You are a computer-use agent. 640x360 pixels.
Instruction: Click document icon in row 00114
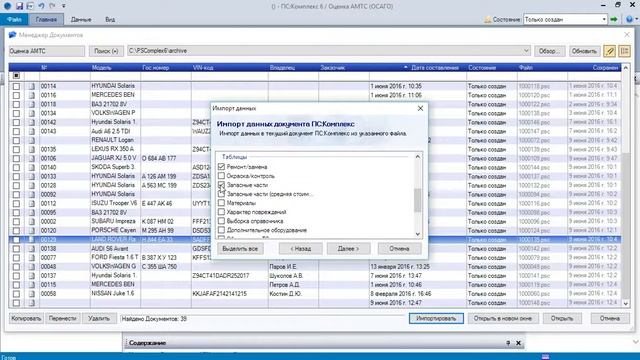(x=32, y=86)
